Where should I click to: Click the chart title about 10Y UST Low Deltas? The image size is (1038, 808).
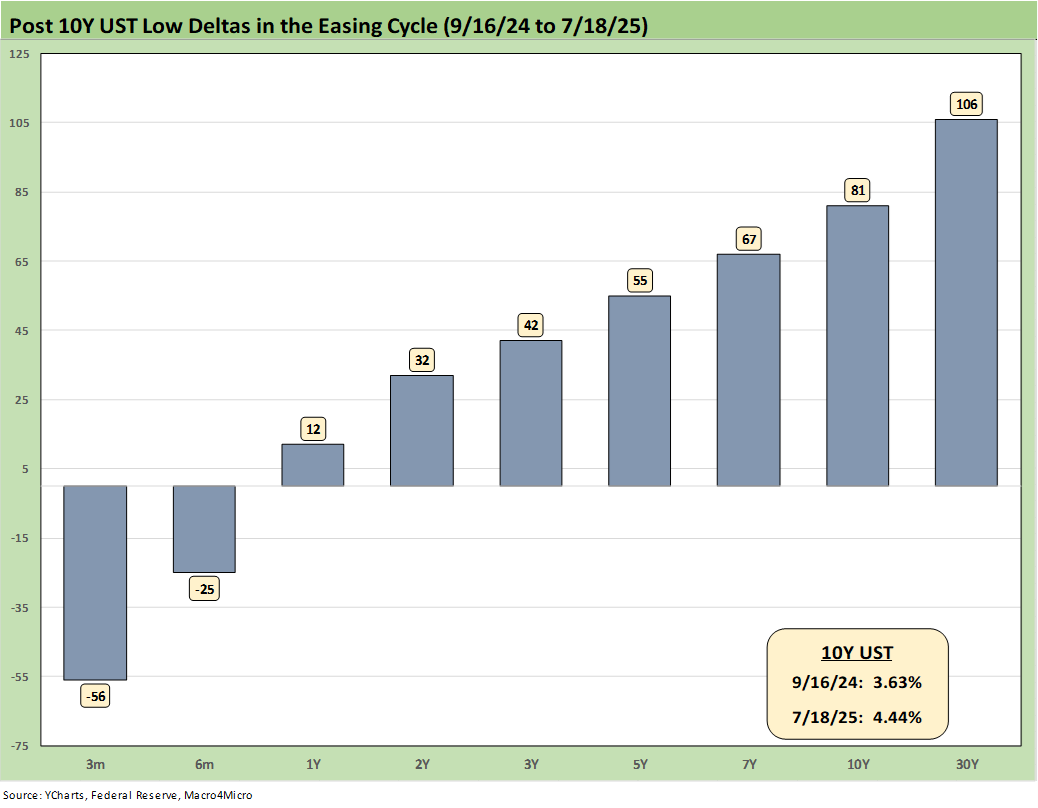click(x=328, y=26)
